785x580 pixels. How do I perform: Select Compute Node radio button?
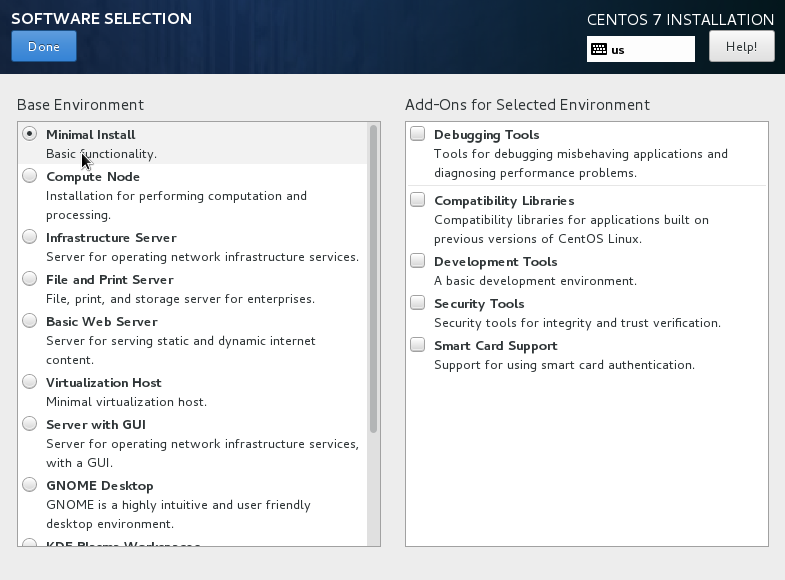point(30,176)
